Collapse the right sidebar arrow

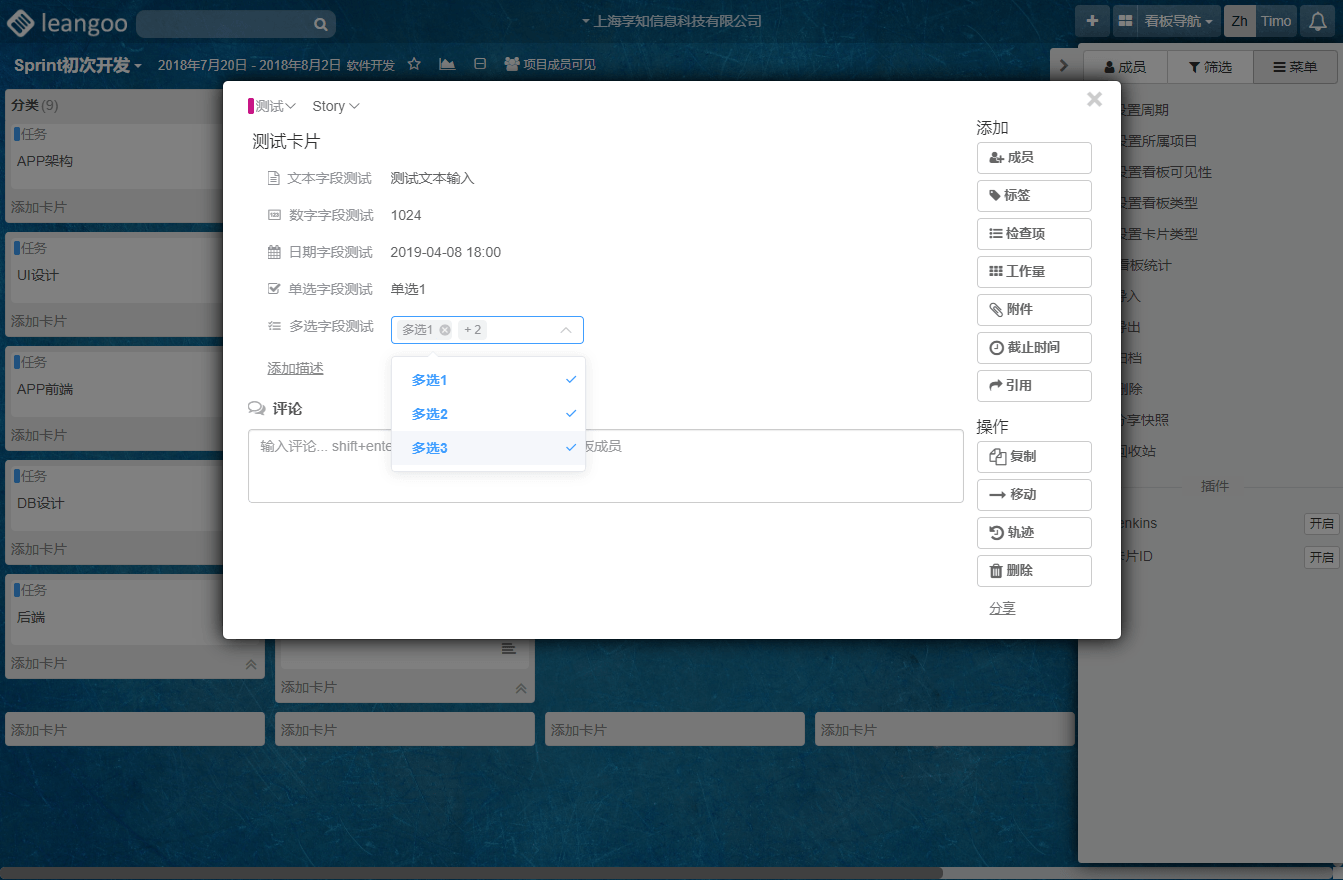click(1063, 66)
